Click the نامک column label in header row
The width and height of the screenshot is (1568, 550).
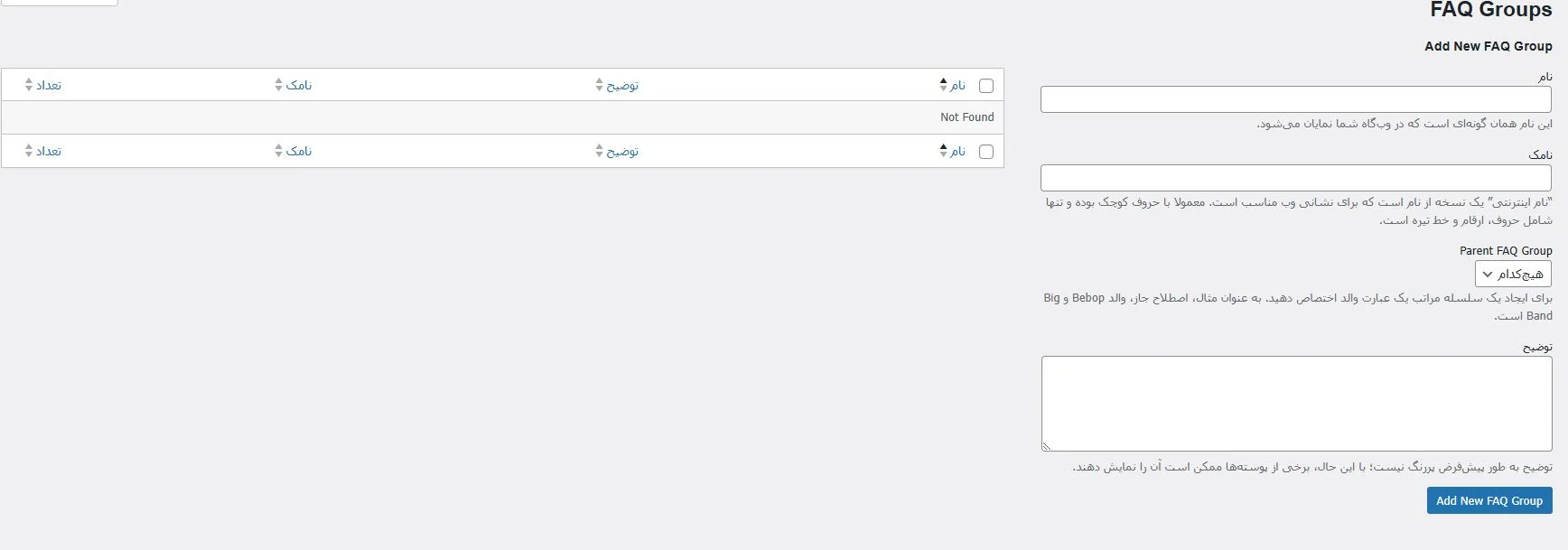[x=299, y=85]
